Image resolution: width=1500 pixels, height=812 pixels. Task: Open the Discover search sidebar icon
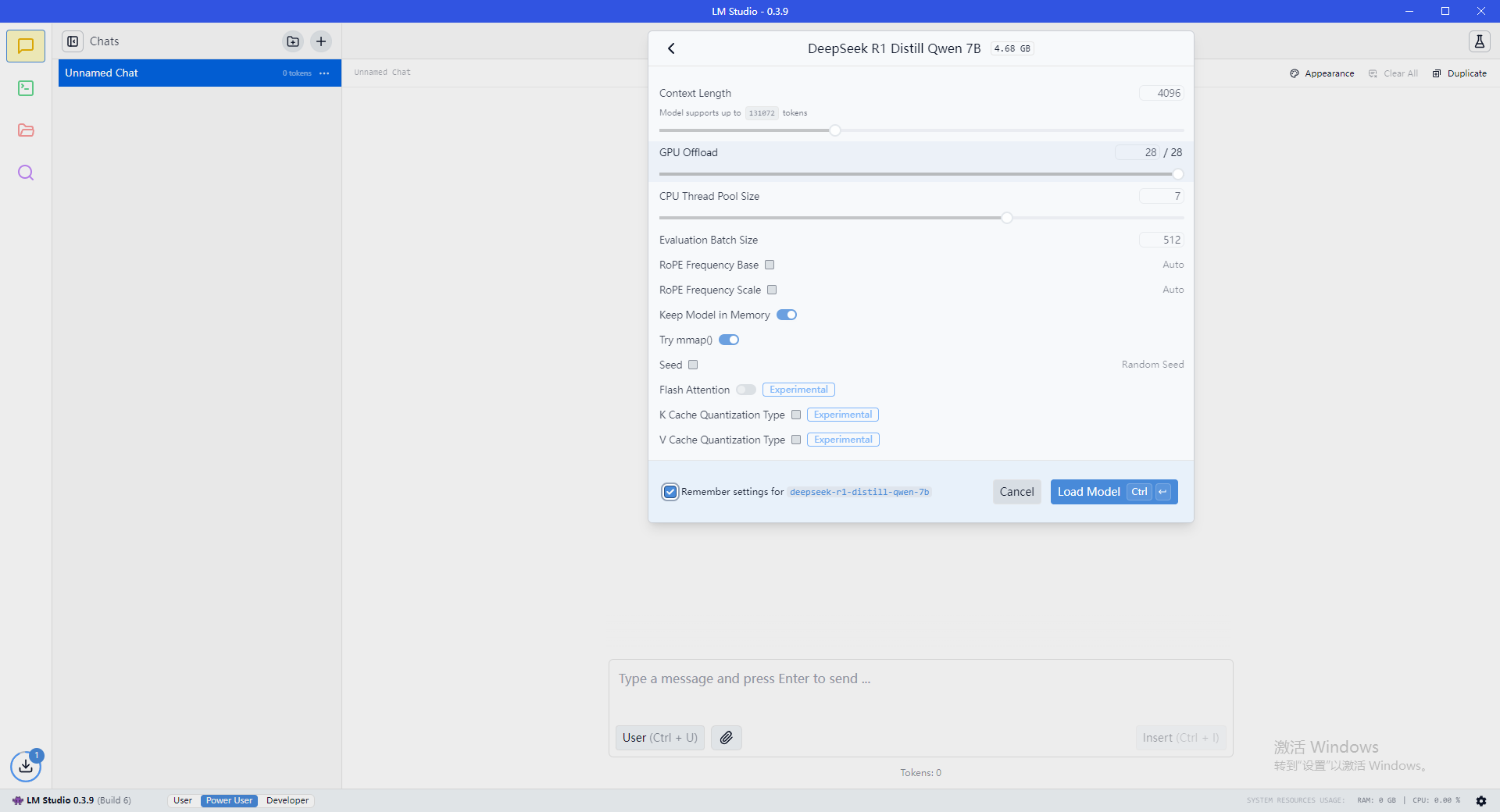[26, 173]
